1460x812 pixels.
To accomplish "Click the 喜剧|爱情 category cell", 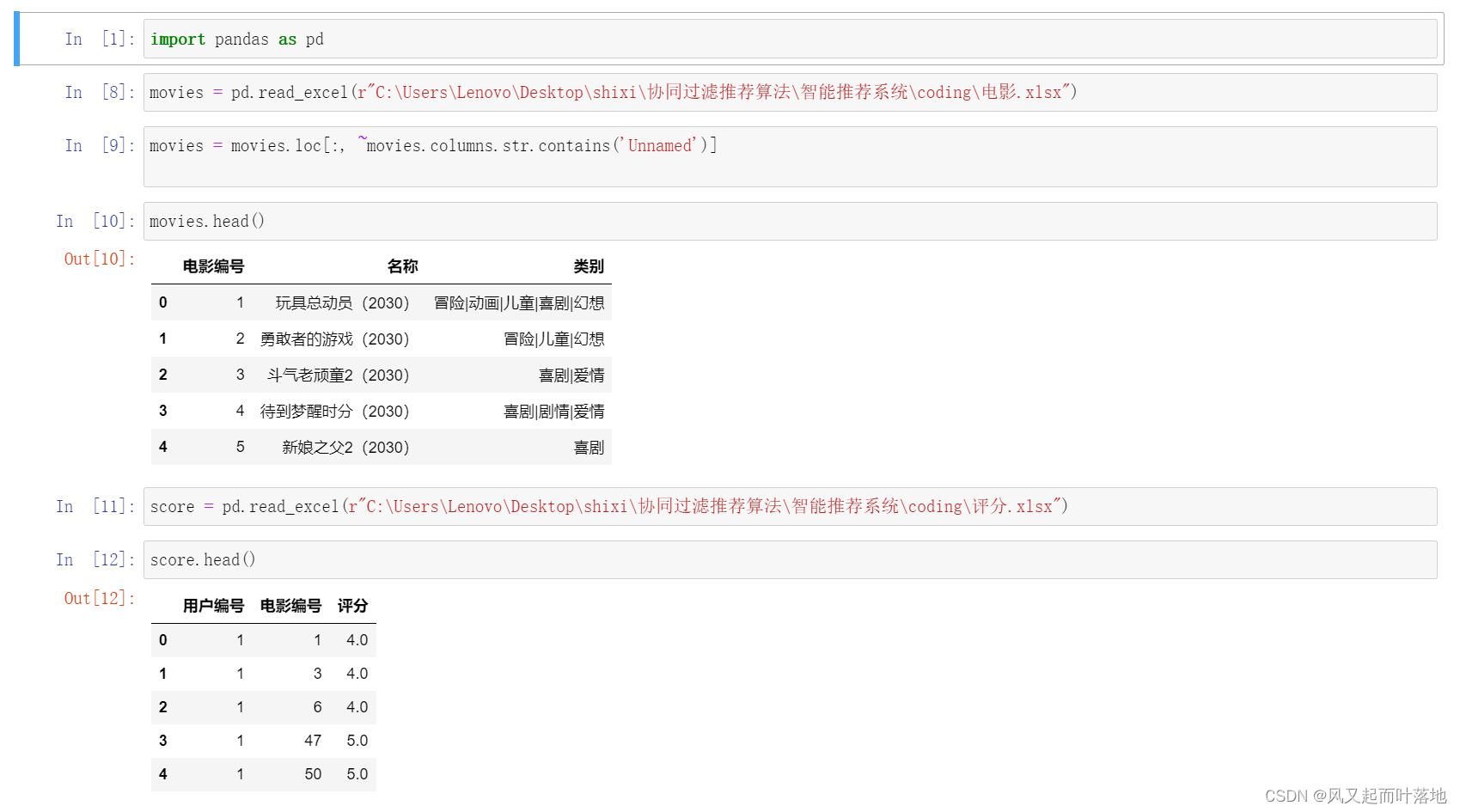I will [571, 375].
